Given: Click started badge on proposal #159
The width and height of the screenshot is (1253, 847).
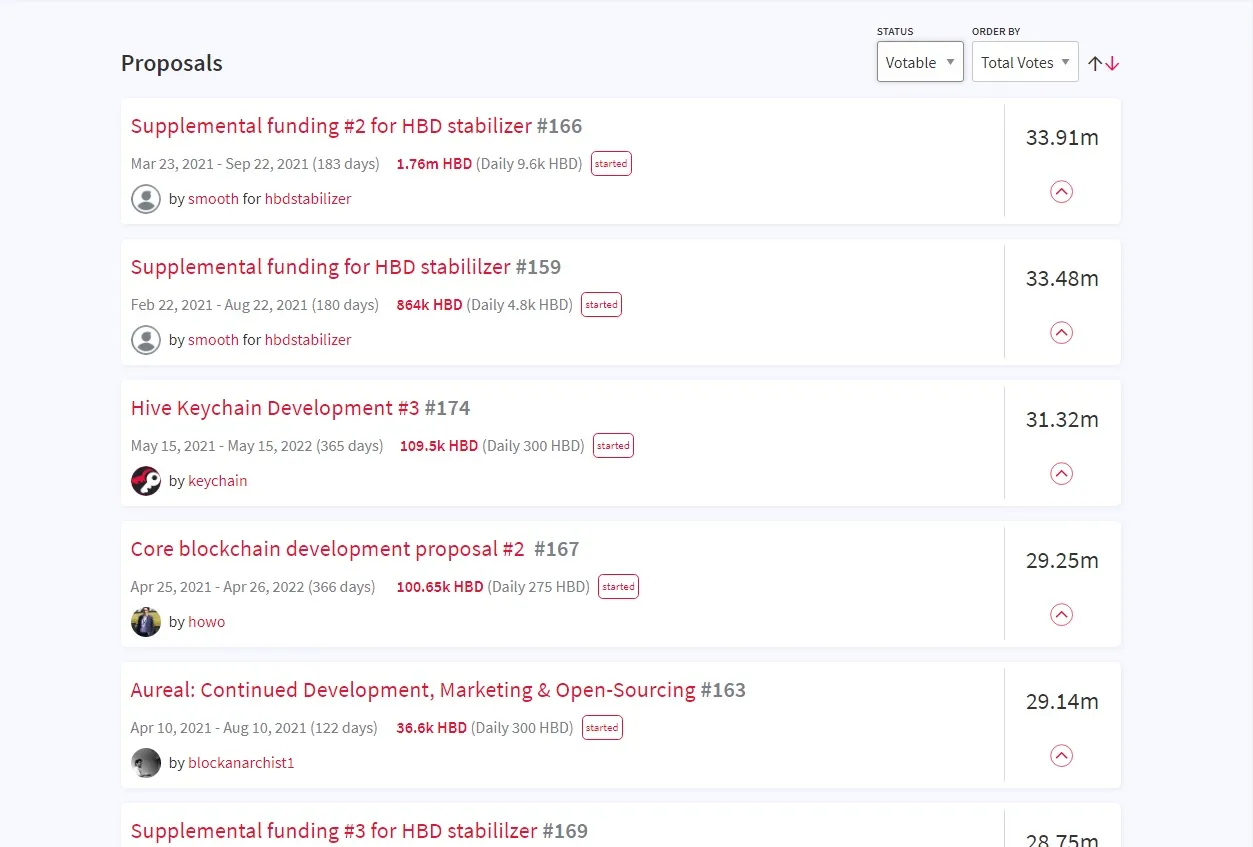Looking at the screenshot, I should click(601, 304).
